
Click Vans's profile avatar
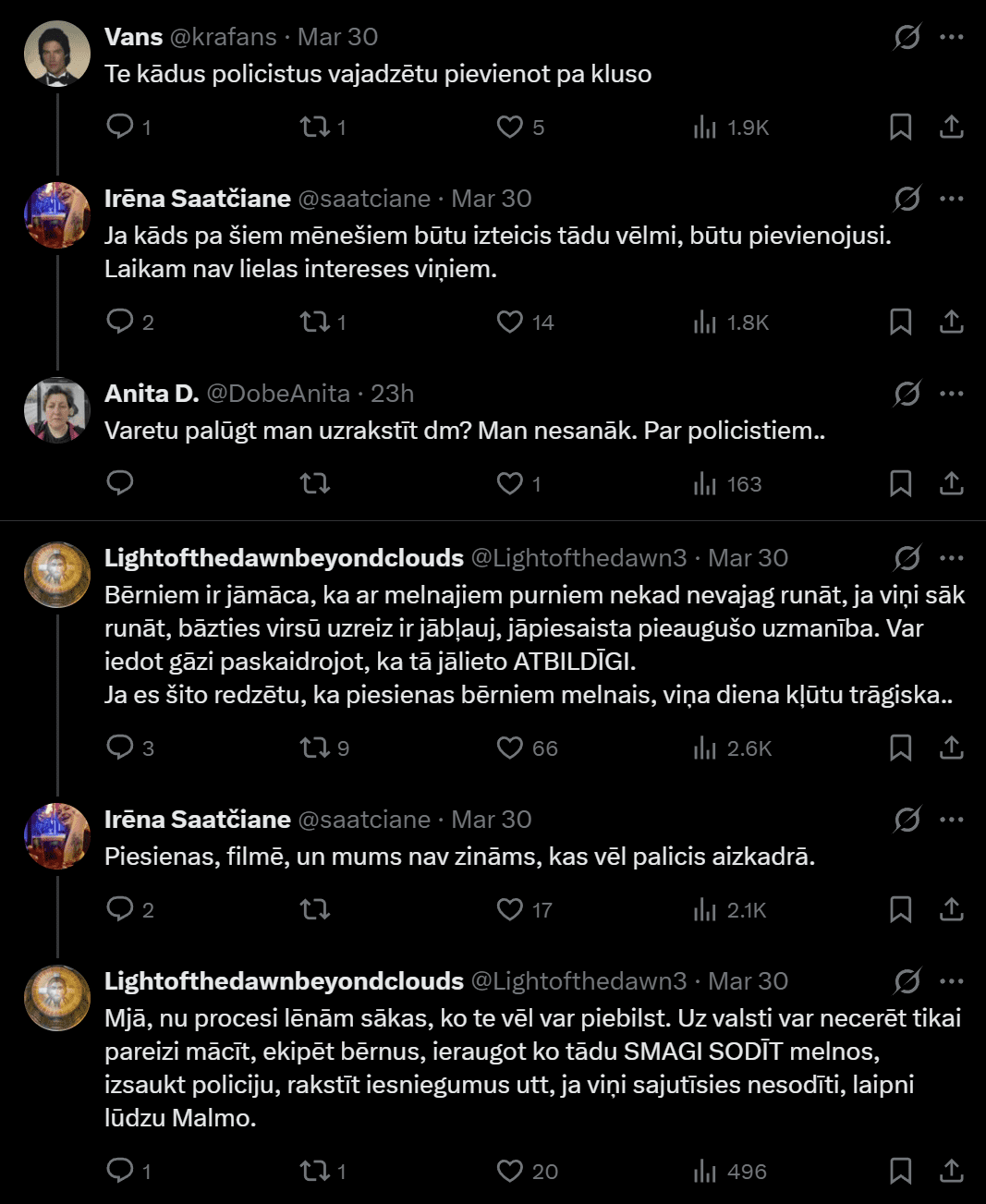[x=56, y=54]
